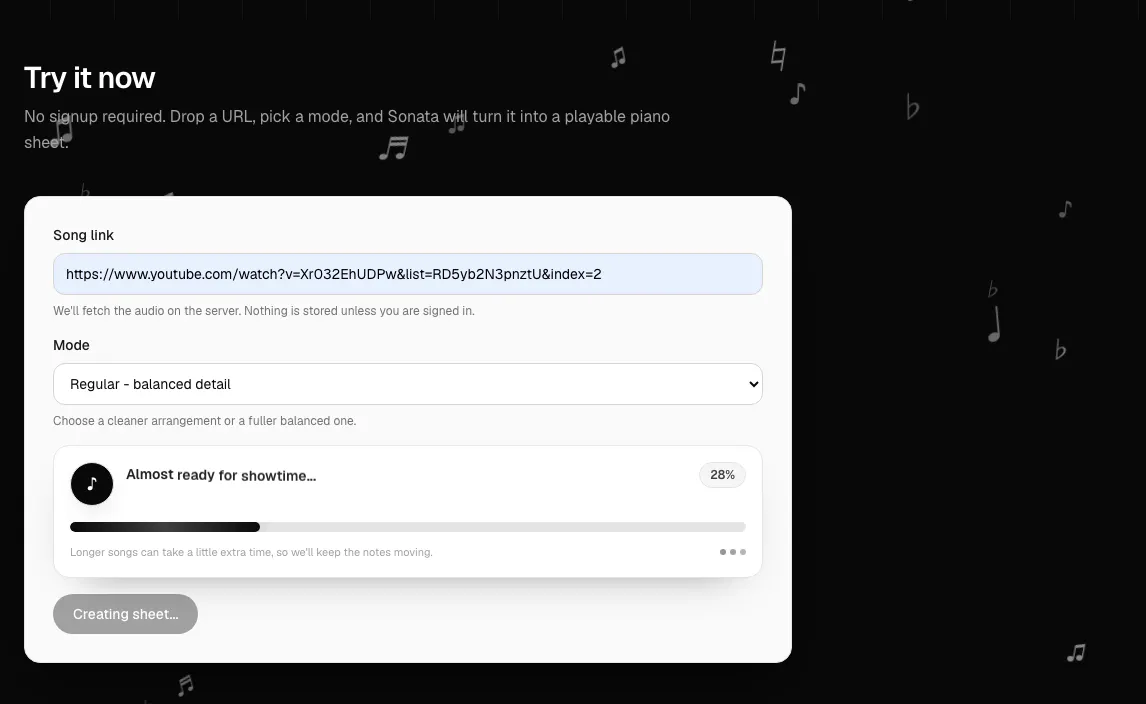
Task: Click the "We'll fetch the audio on the server" hint
Action: [x=264, y=311]
